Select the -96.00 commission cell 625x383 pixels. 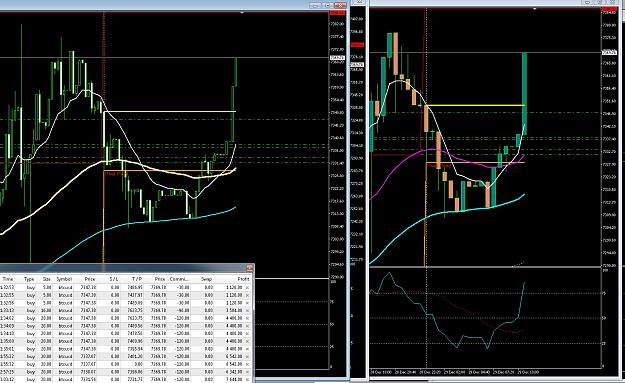183,310
